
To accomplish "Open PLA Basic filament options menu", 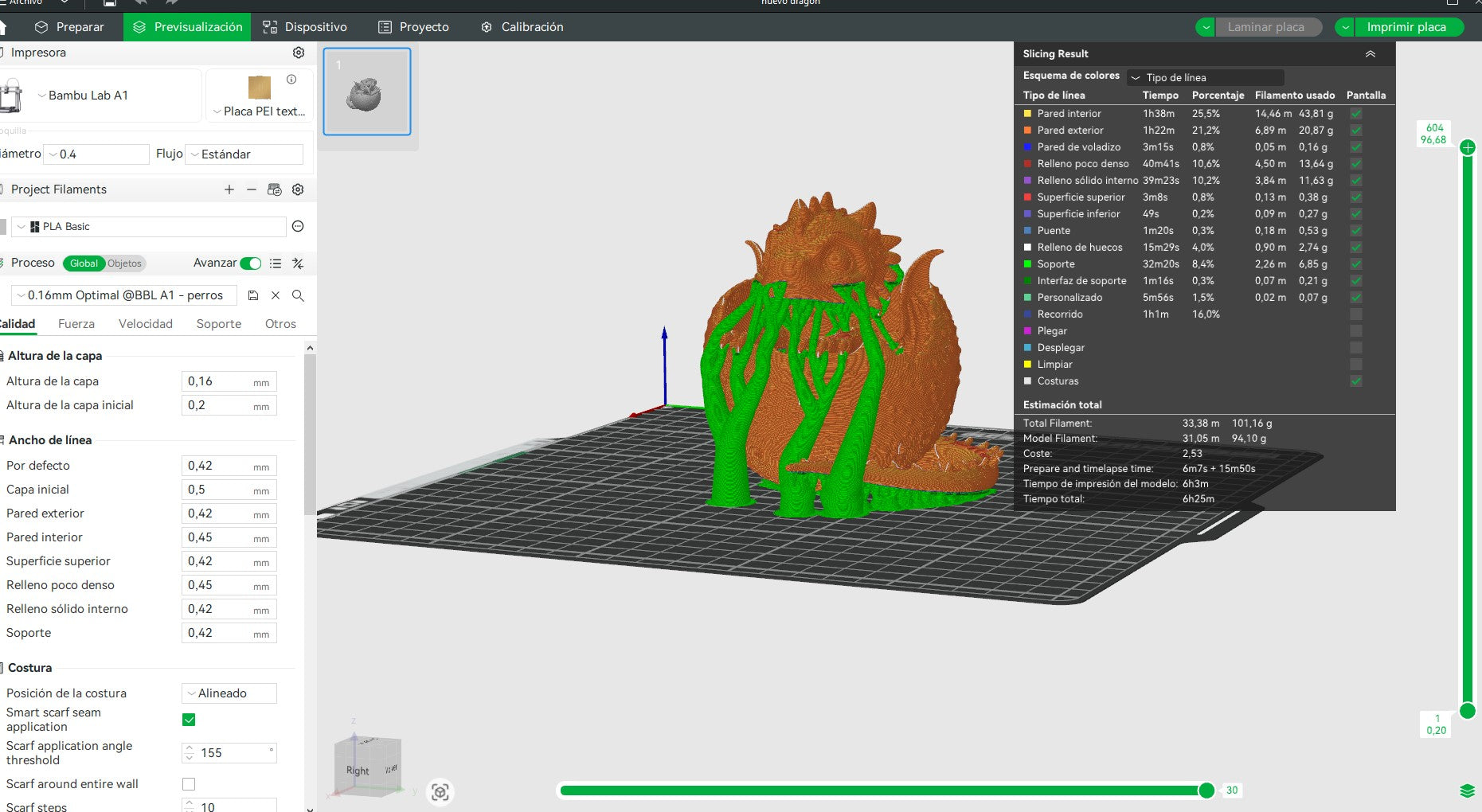I will [298, 227].
